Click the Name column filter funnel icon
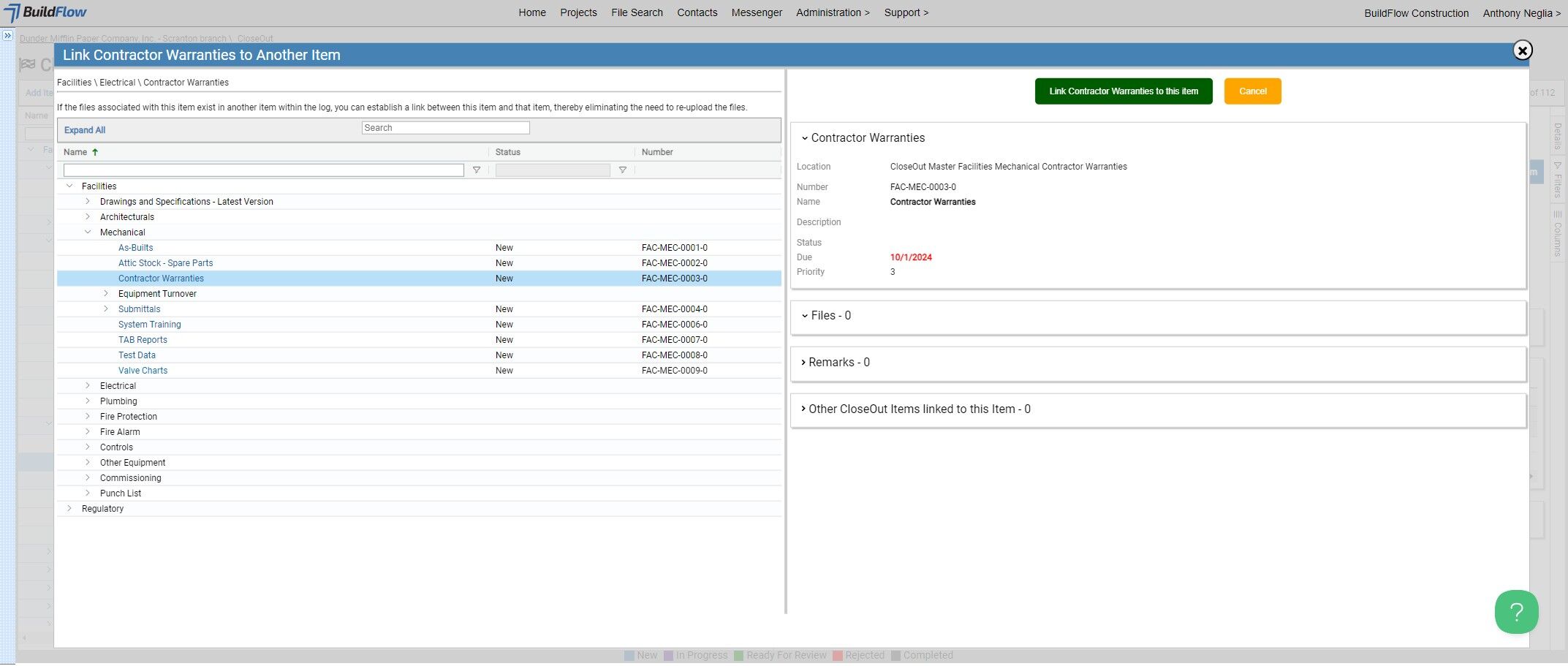Image resolution: width=1568 pixels, height=666 pixels. coord(477,170)
